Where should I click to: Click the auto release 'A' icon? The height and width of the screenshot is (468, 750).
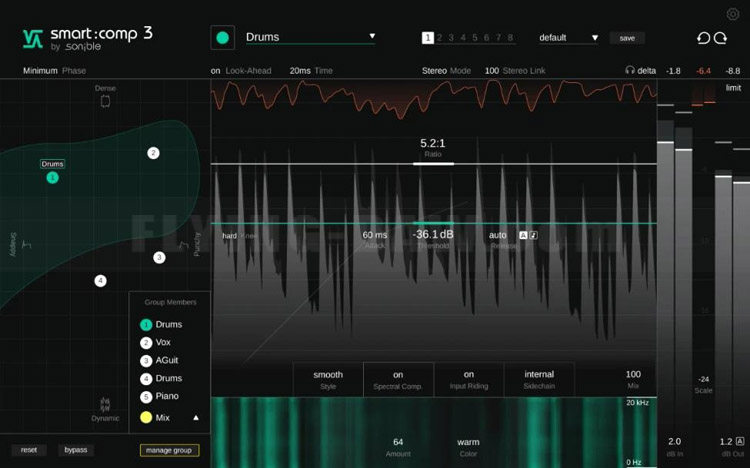pos(523,235)
